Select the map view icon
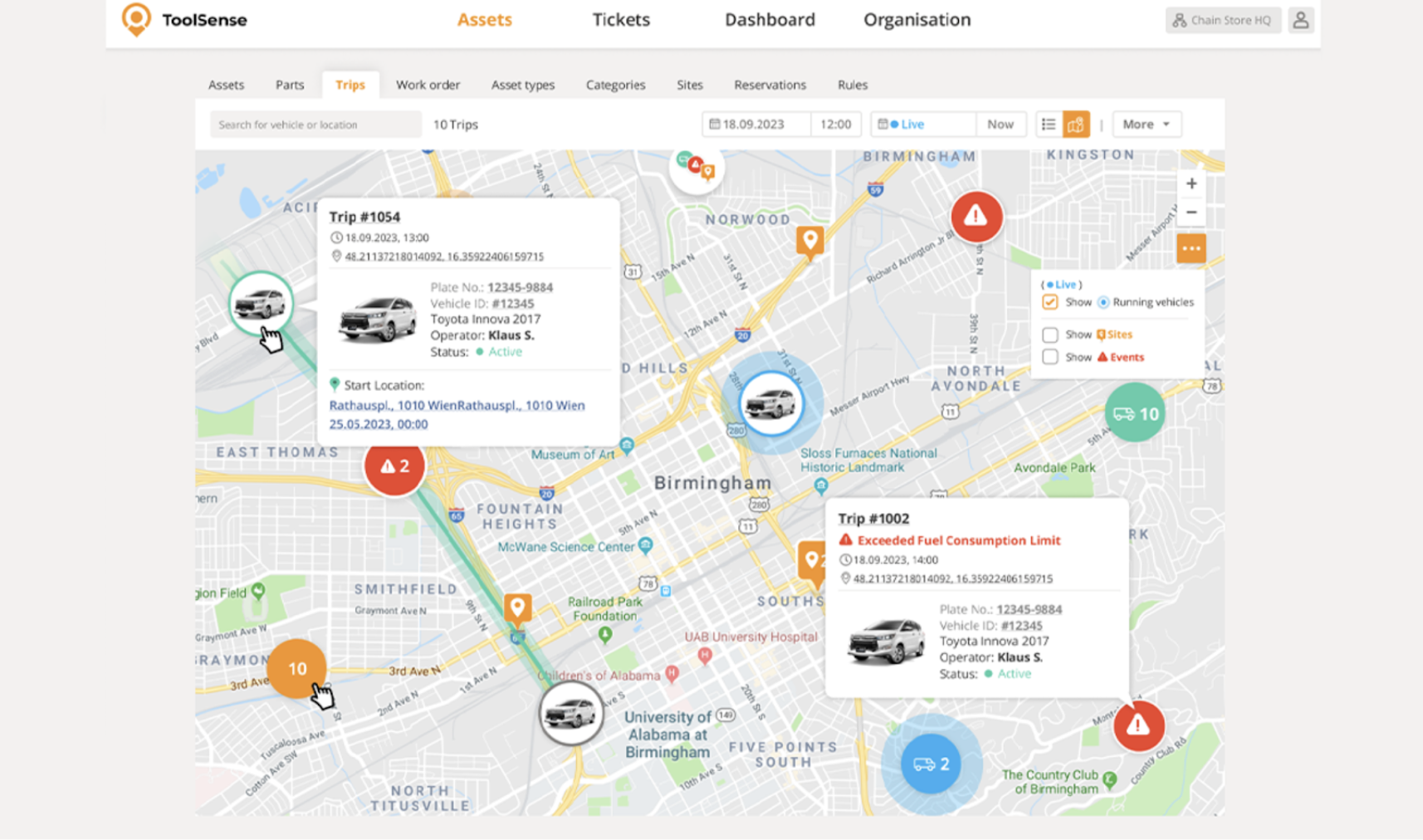 (1076, 124)
